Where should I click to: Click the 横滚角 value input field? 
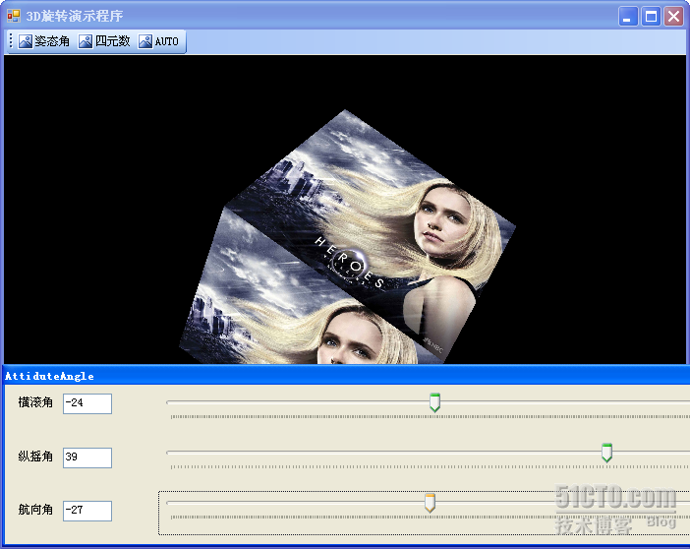point(87,403)
